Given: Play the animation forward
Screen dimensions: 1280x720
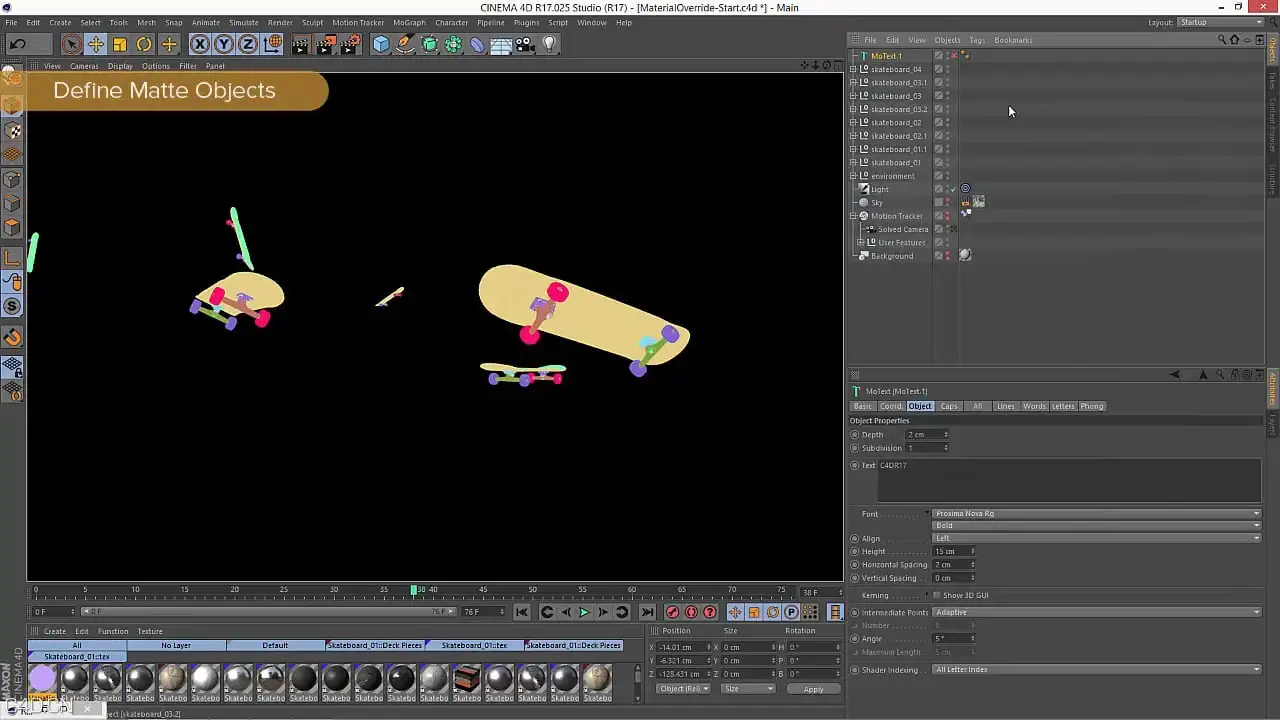Looking at the screenshot, I should pos(585,612).
